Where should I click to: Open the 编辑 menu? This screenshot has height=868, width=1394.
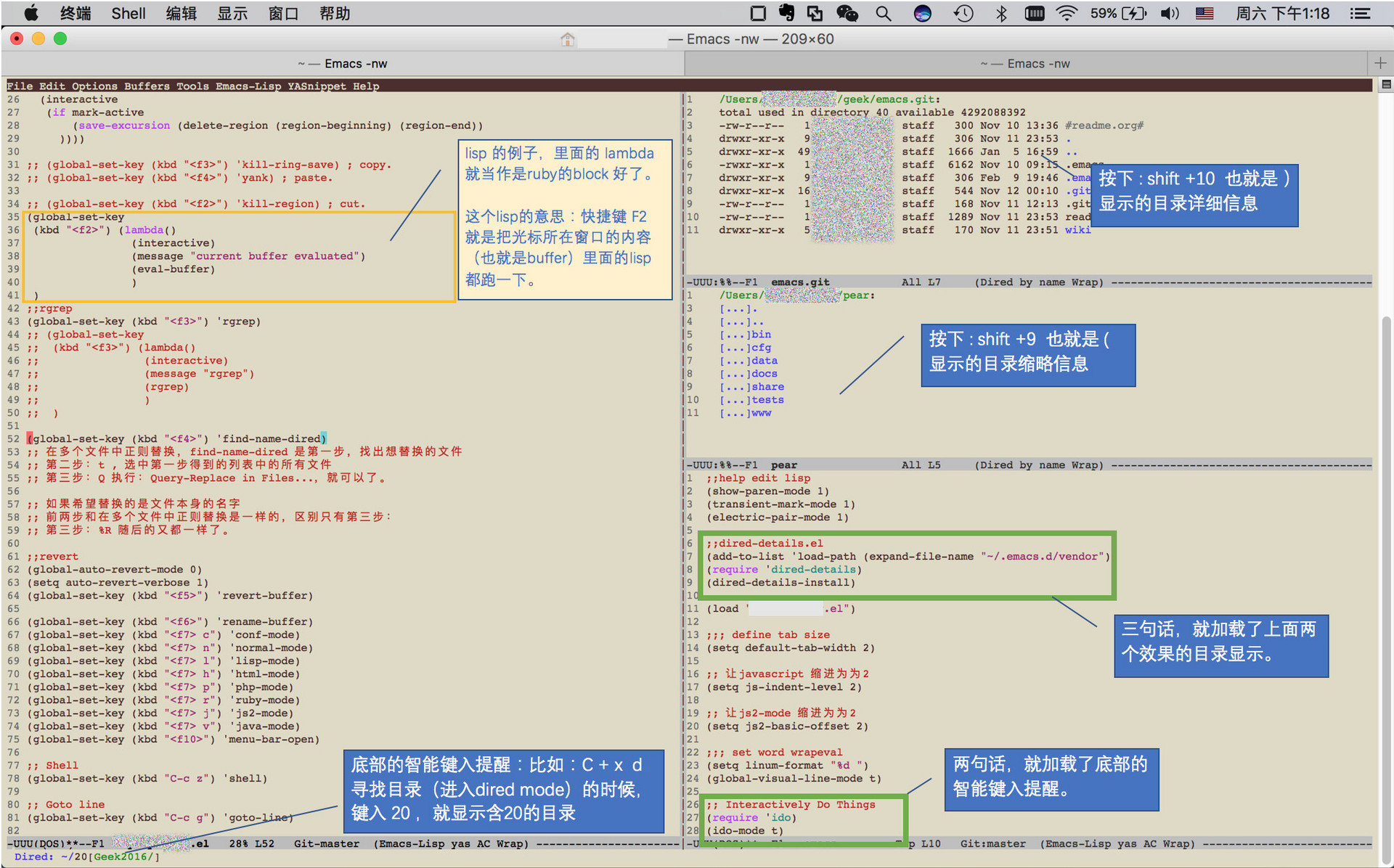point(181,13)
